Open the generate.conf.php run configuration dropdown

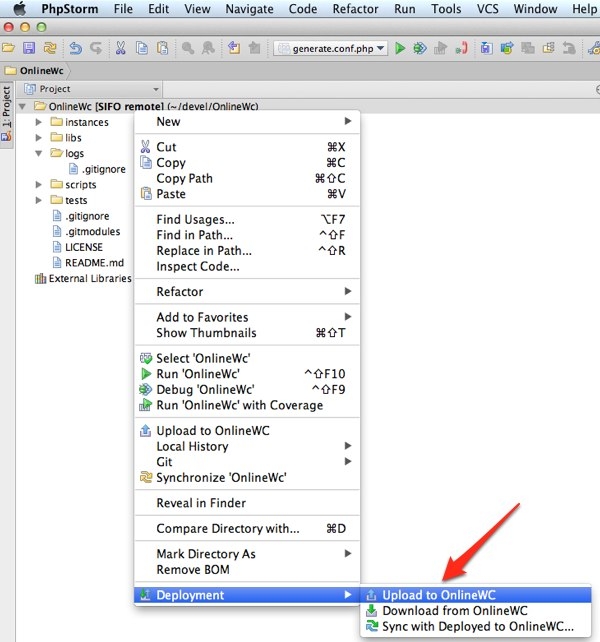point(330,48)
